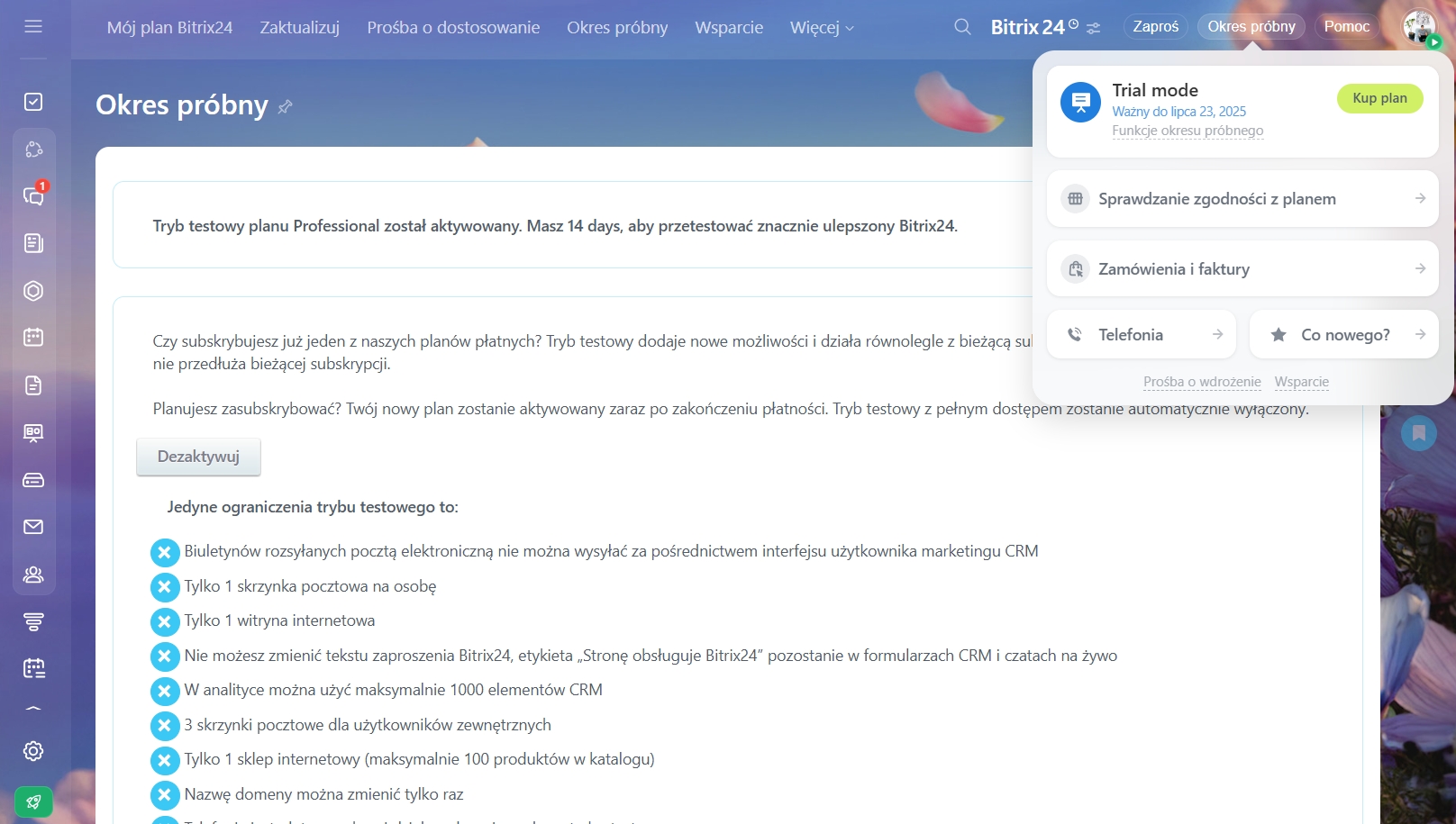Click text Tylko 1 skrzynka pocztowa na osobę

[310, 586]
